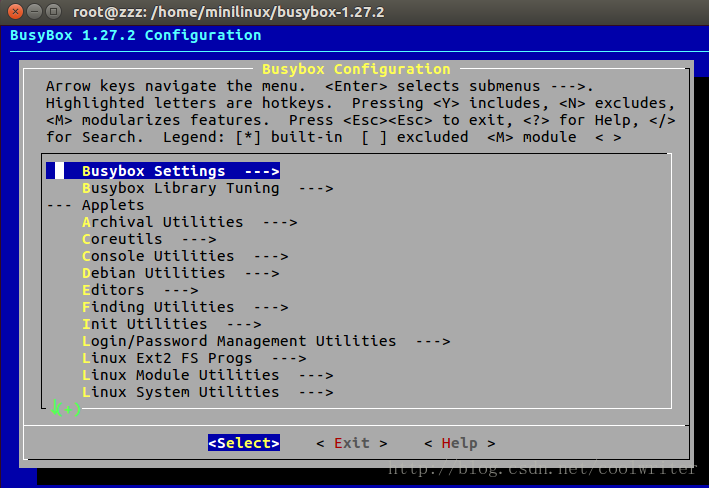
Task: Open the Console Utilities submenu
Action: point(185,256)
